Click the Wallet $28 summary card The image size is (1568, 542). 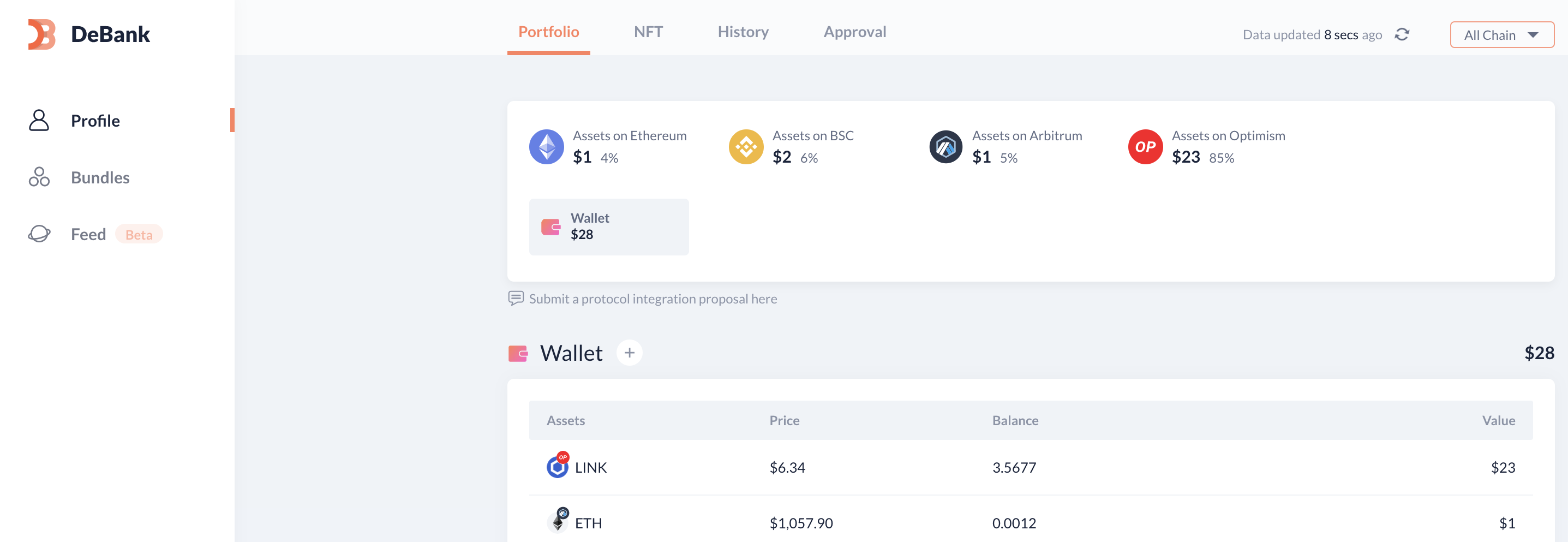click(x=608, y=227)
